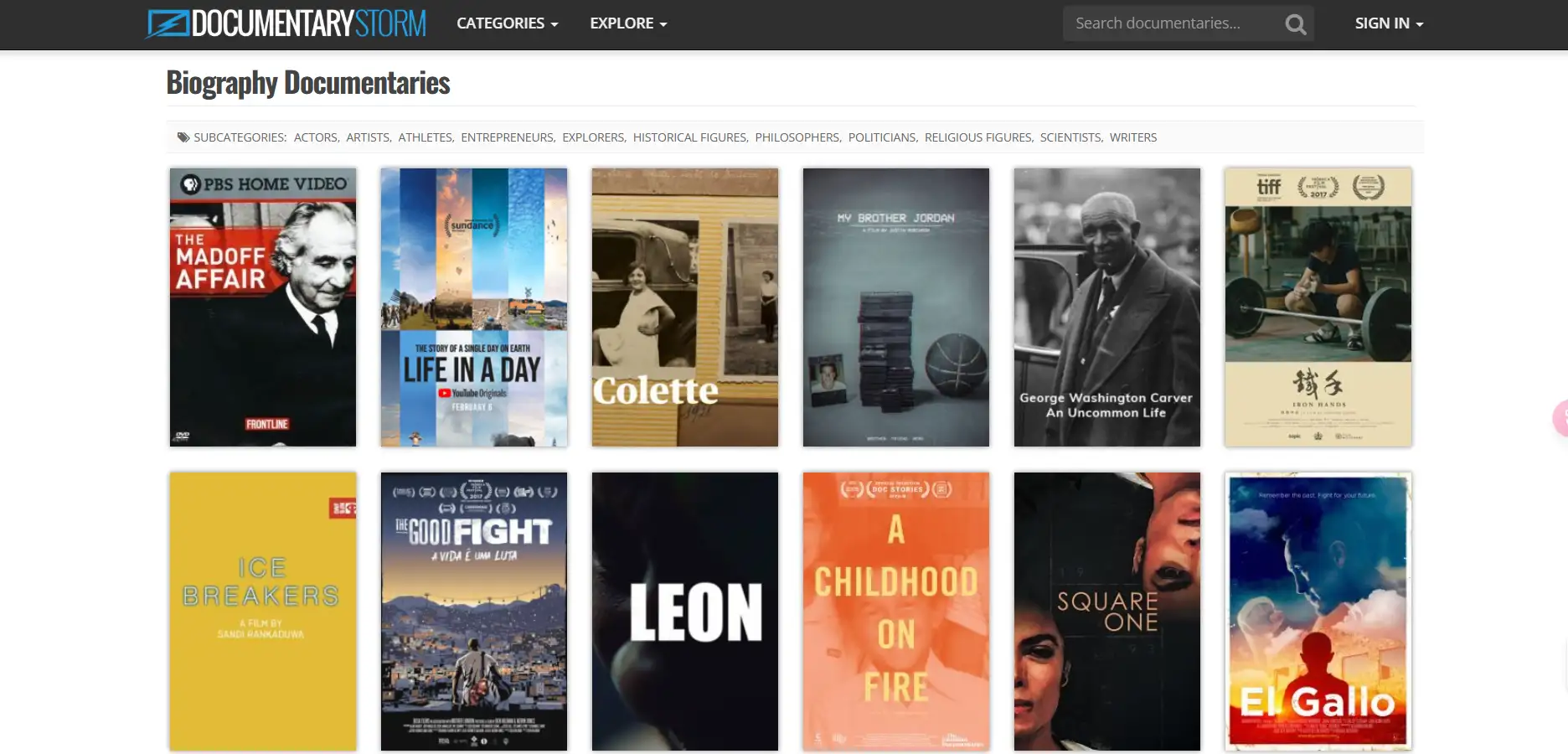Open the Writers subcategory
The image size is (1568, 754).
(1132, 137)
